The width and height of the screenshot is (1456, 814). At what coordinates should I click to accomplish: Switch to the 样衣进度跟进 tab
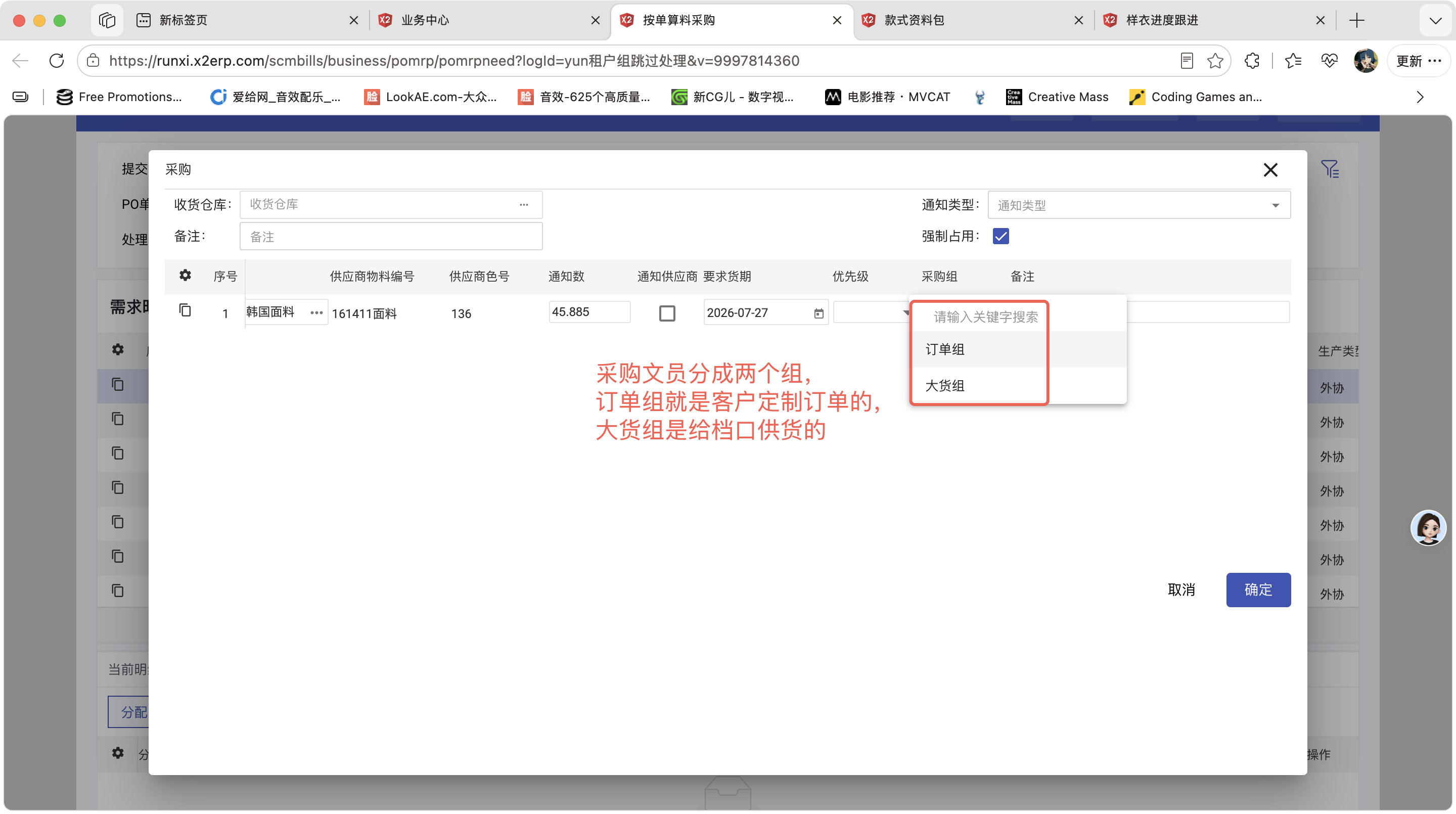(x=1215, y=20)
